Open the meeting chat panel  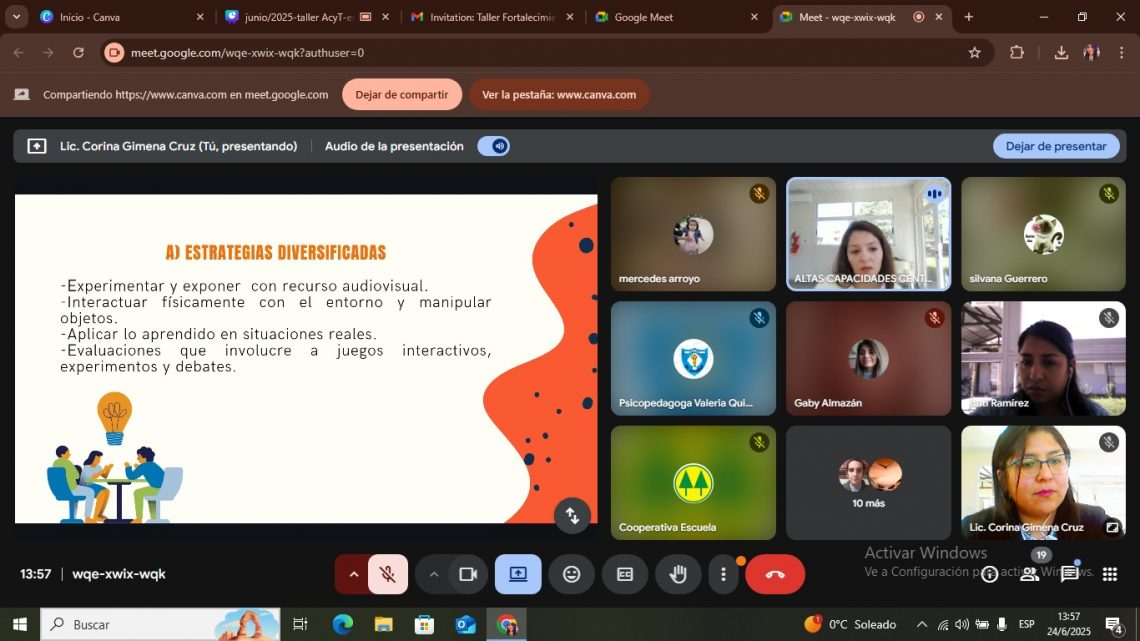1069,574
